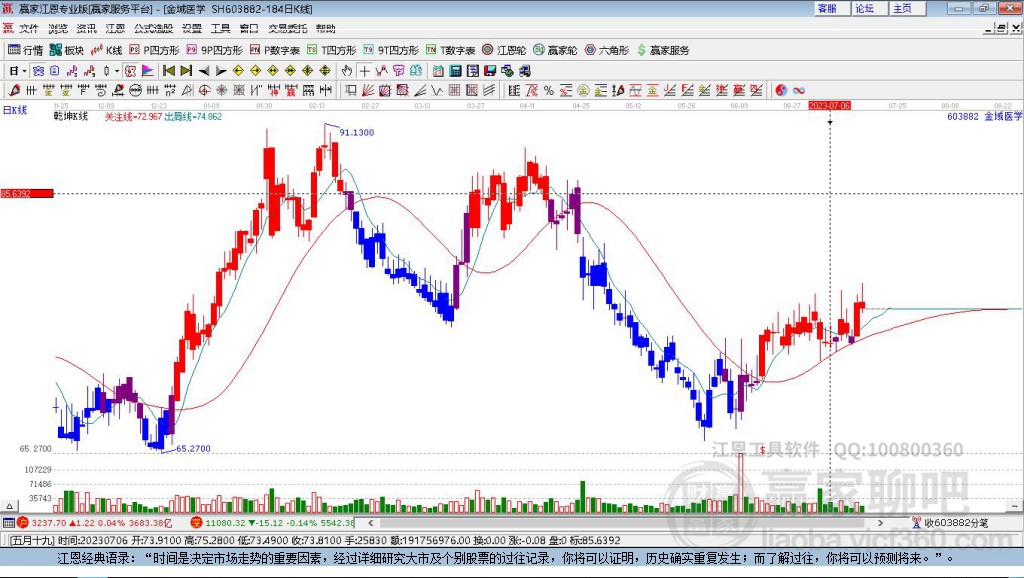Open the 工具 menu
This screenshot has width=1024, height=578.
point(221,28)
